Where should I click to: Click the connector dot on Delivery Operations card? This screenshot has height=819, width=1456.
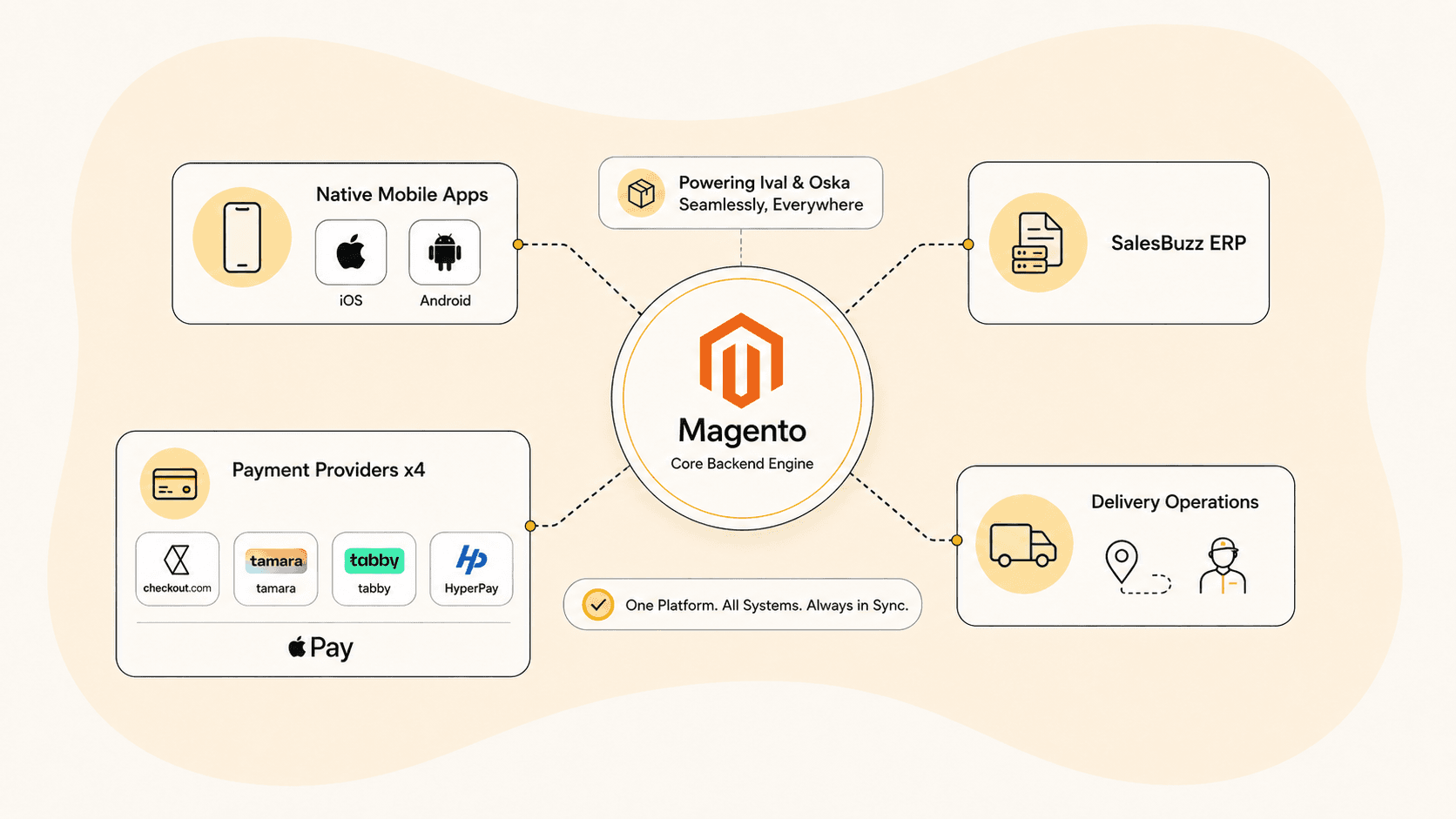coord(957,540)
